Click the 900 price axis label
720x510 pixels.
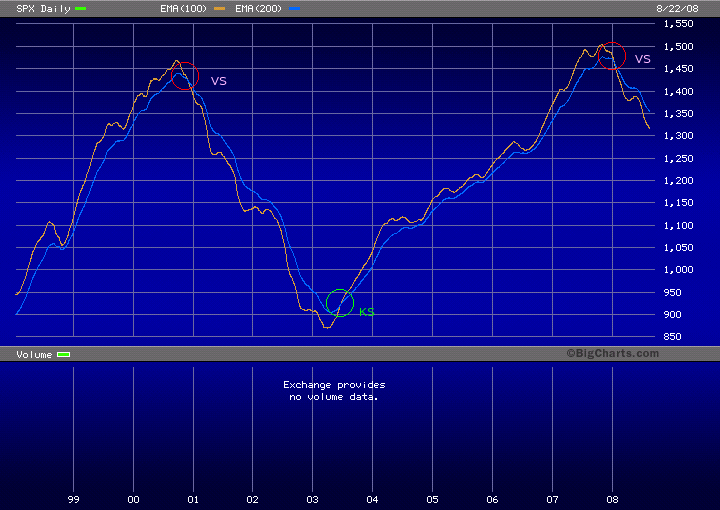tap(672, 314)
